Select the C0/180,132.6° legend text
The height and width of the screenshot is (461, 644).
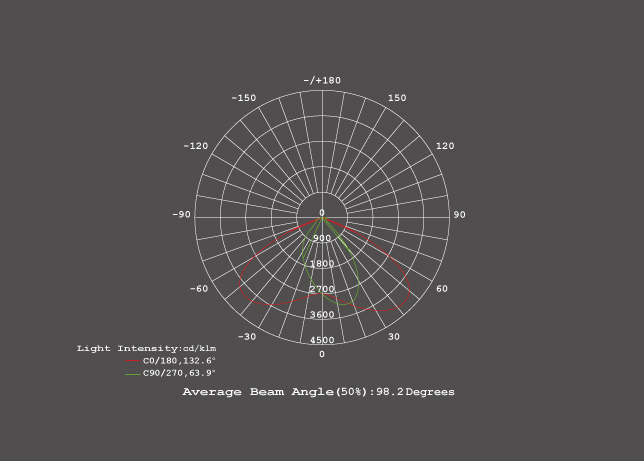pyautogui.click(x=179, y=361)
